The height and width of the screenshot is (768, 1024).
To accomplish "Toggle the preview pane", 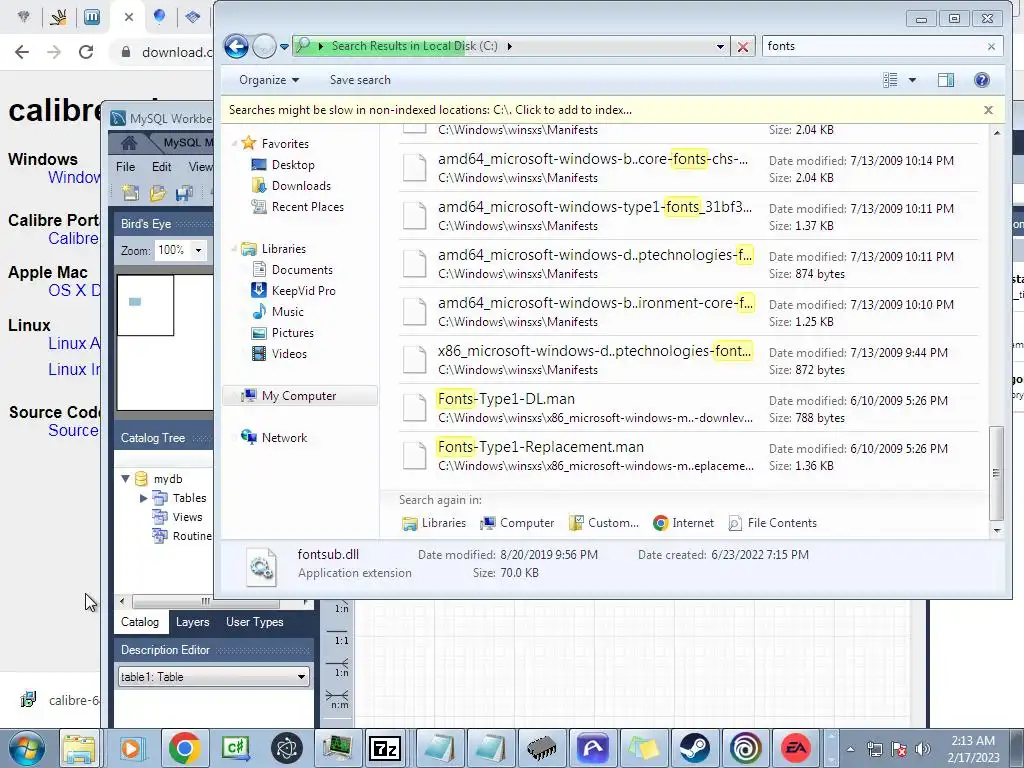I will (x=946, y=80).
